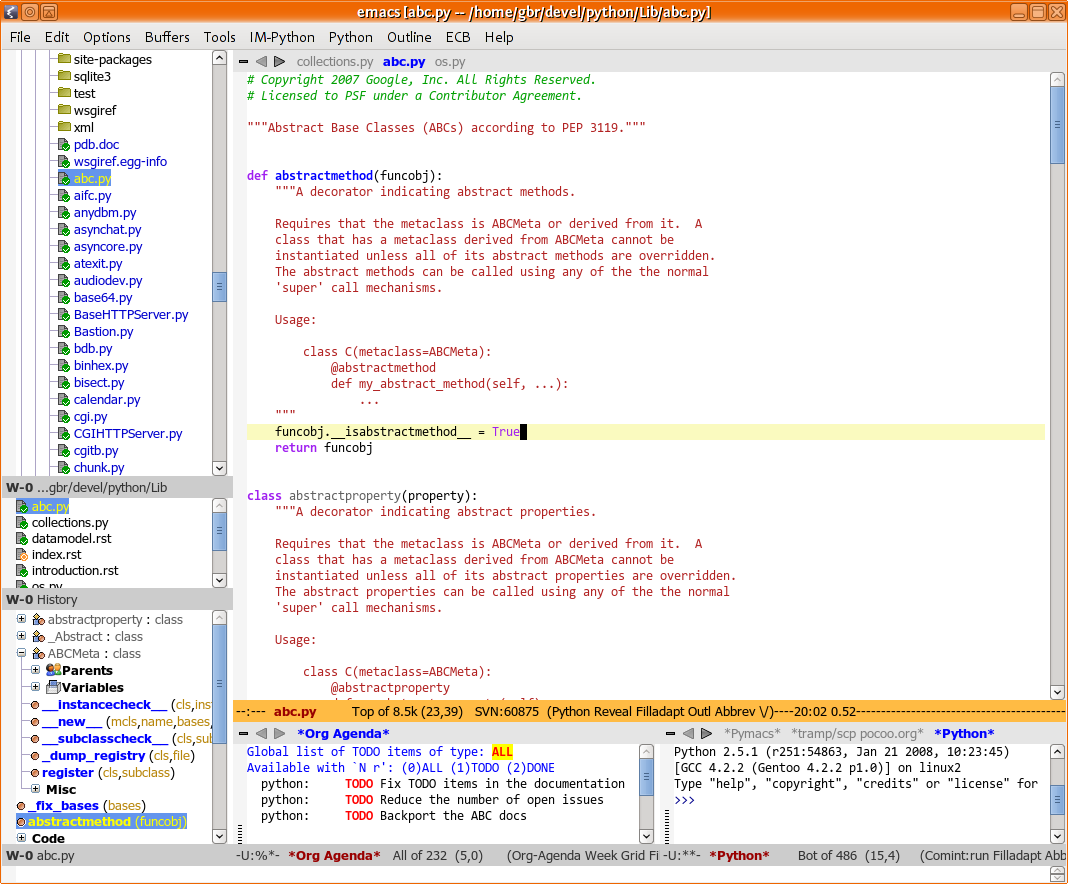The height and width of the screenshot is (884, 1068).
Task: Click the right arrow icon beside collections.py tab
Action: pyautogui.click(x=279, y=62)
